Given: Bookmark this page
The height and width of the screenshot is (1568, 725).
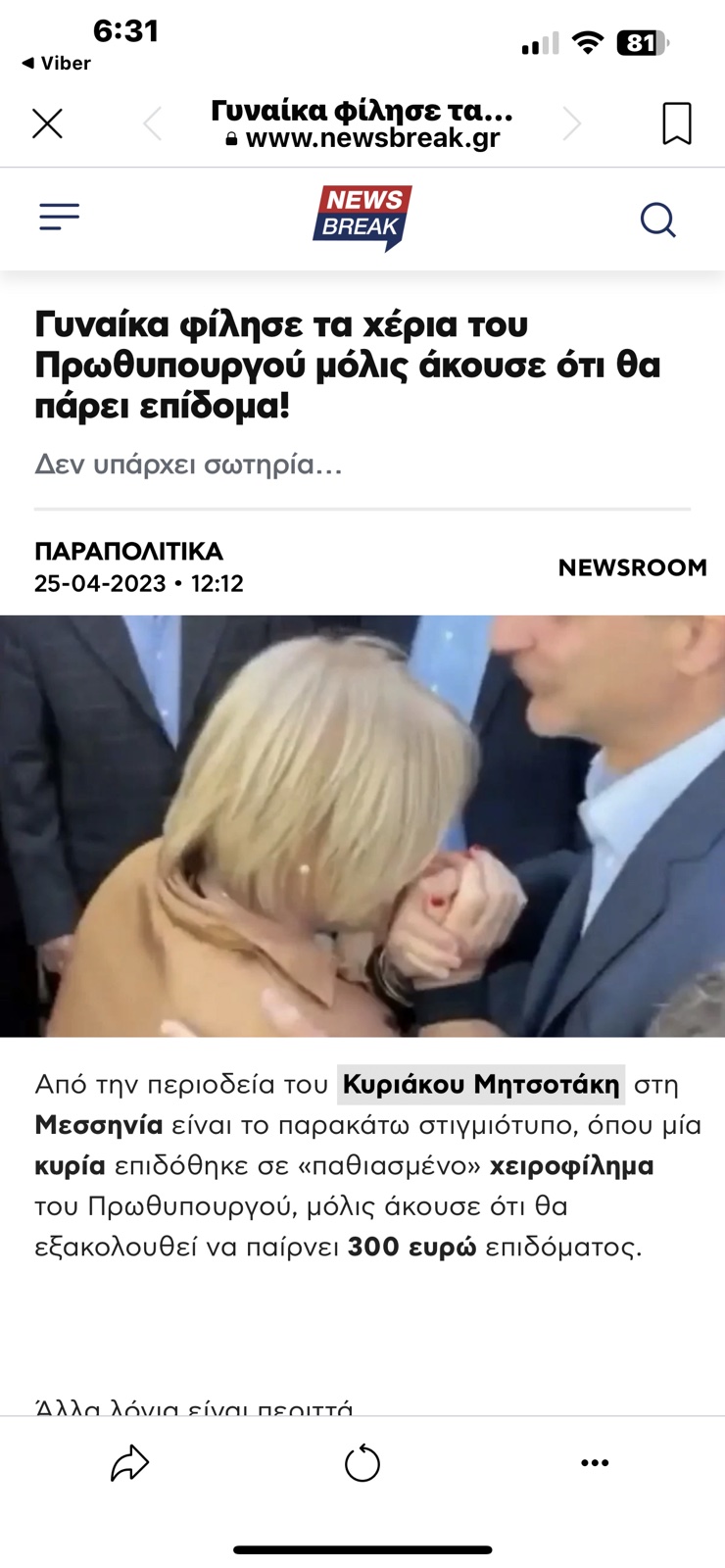Looking at the screenshot, I should [677, 123].
